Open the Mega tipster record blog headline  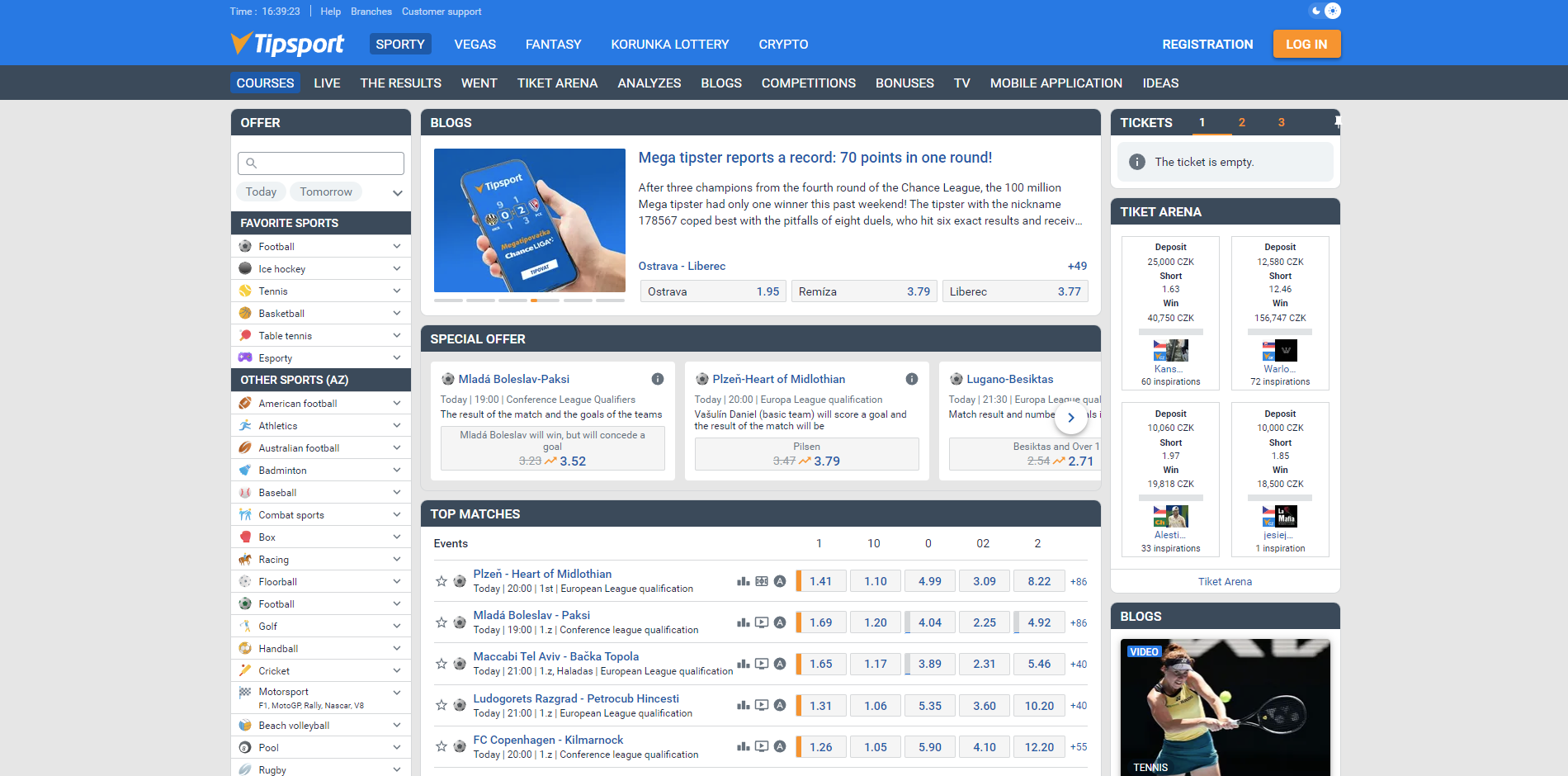pos(815,157)
